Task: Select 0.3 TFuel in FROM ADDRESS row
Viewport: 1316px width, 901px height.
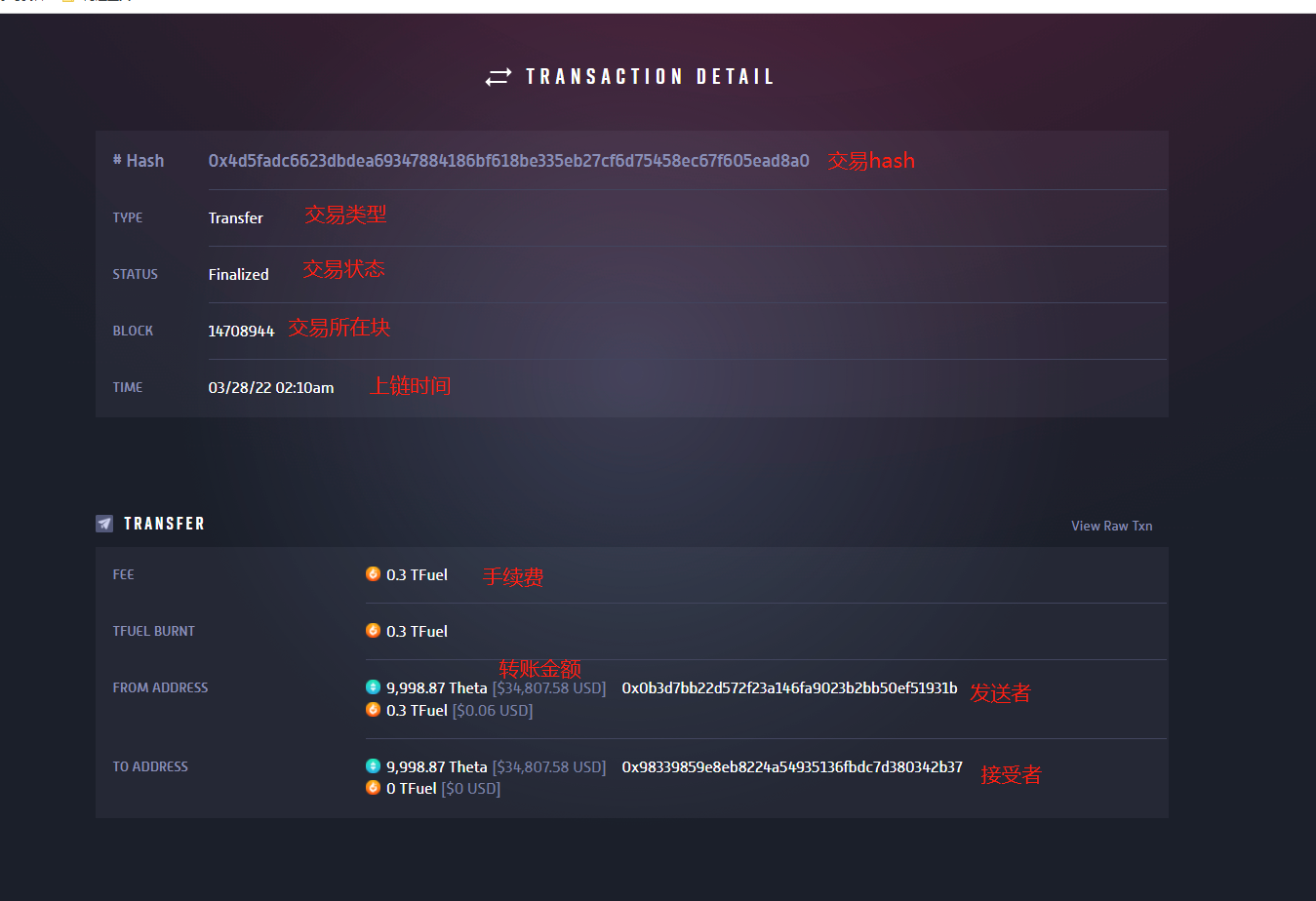Action: click(417, 711)
